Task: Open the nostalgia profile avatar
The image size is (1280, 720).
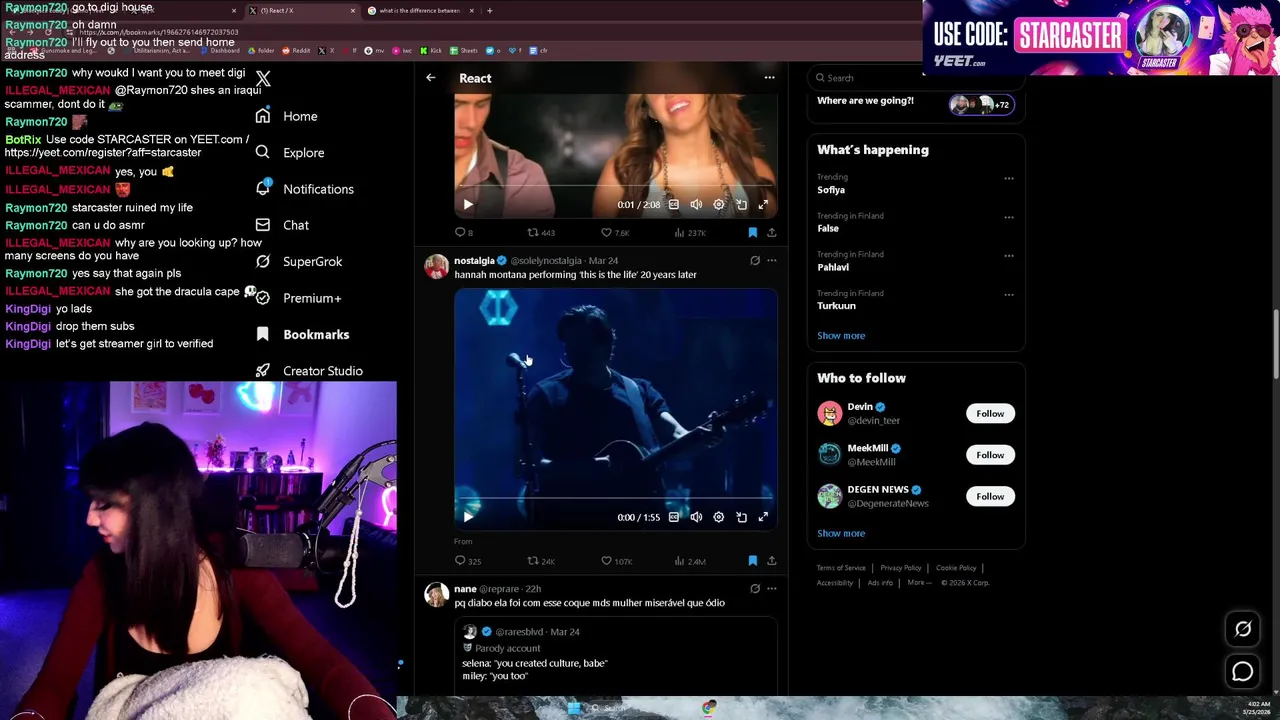Action: [x=436, y=266]
